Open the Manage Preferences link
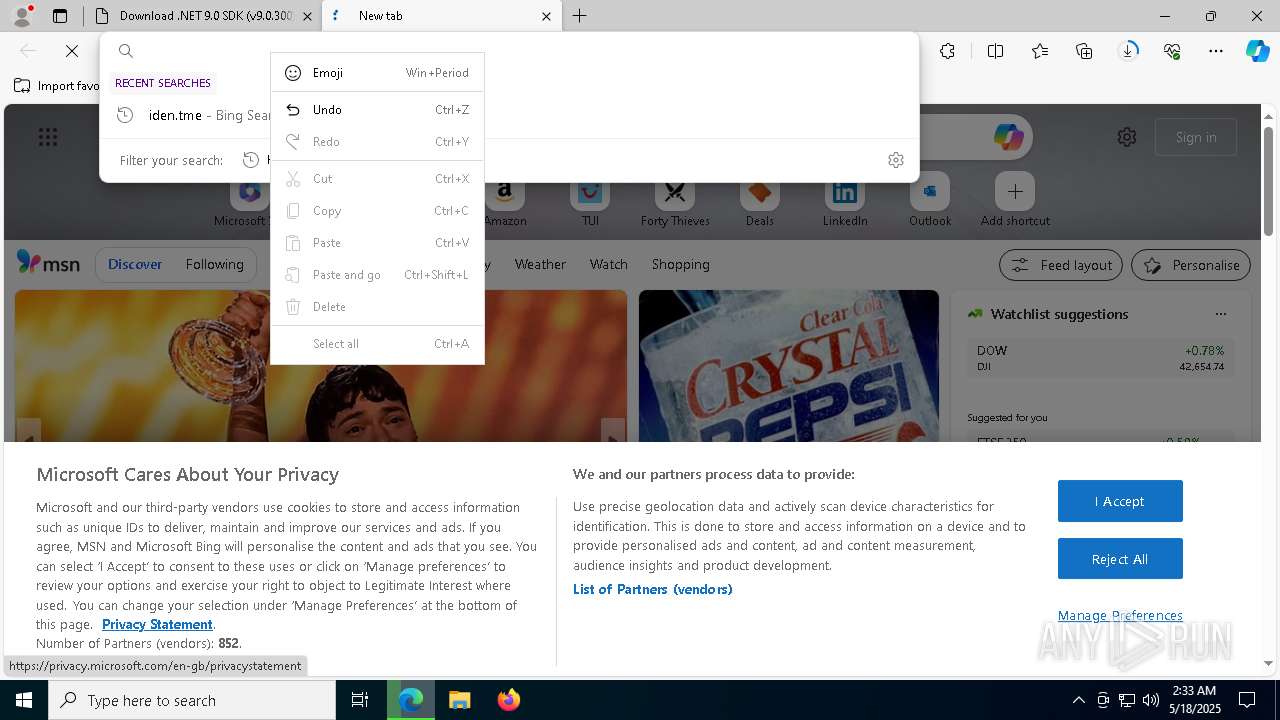The image size is (1280, 720). (x=1120, y=615)
